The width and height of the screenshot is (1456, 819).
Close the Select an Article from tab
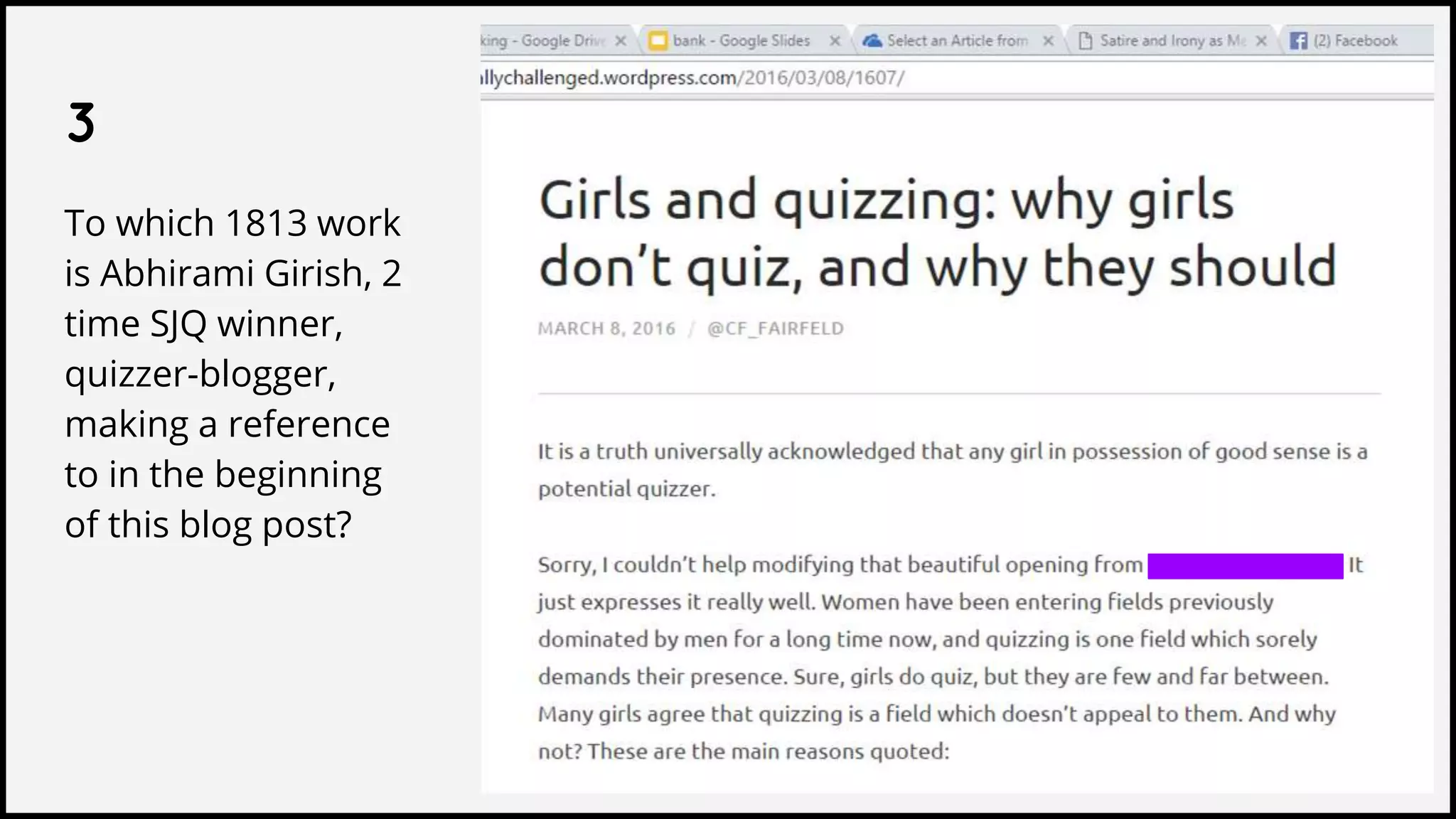pyautogui.click(x=1048, y=41)
